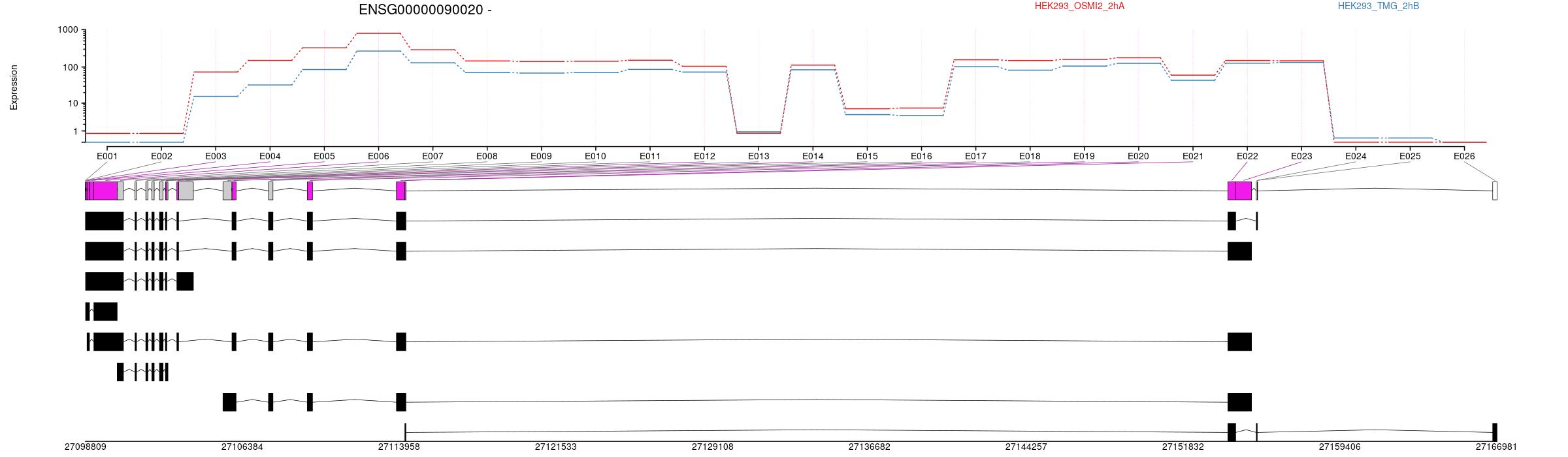Click the E015 exon bin label
Image resolution: width=1568 pixels, height=457 pixels.
[x=867, y=156]
